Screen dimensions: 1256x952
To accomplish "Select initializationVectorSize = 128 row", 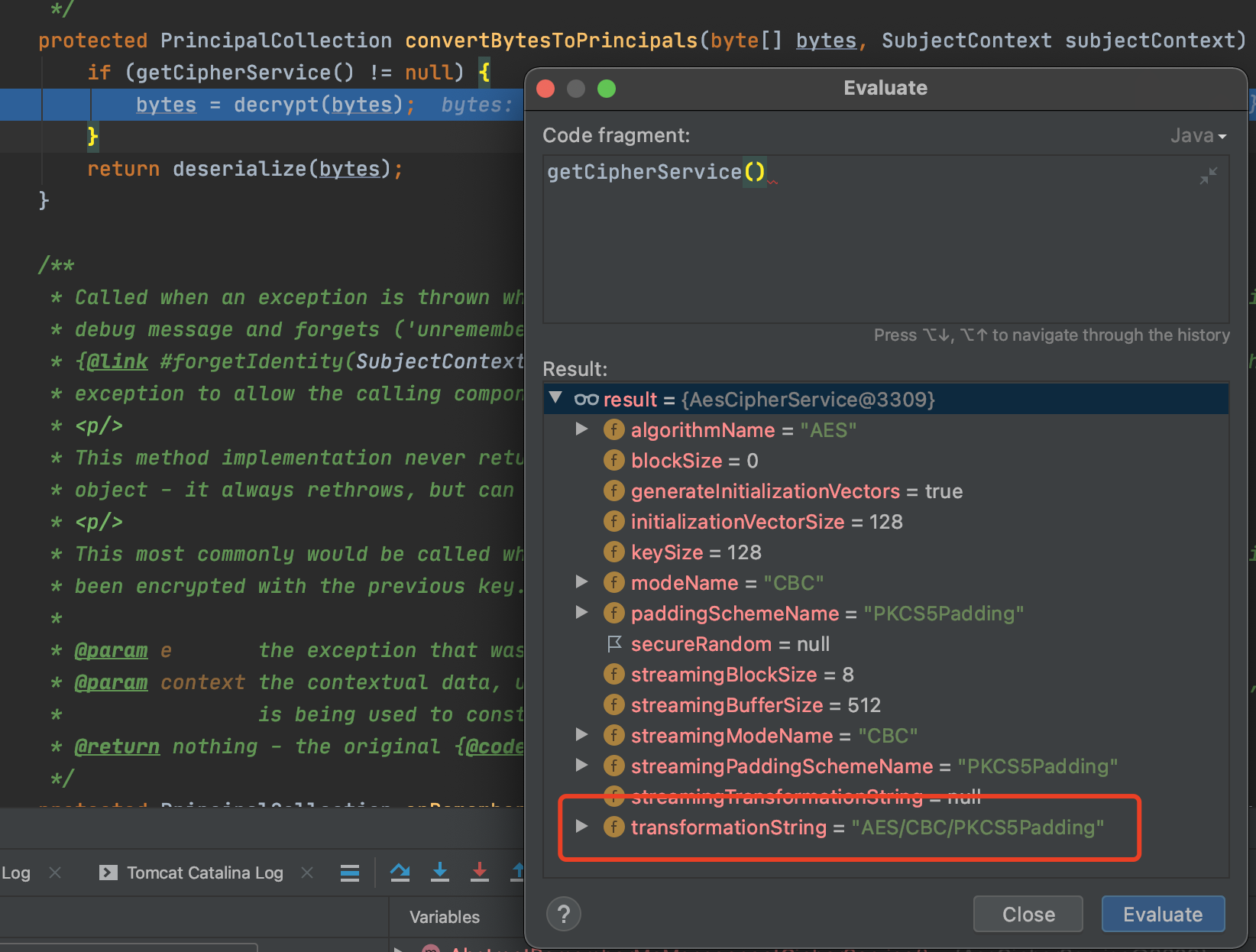I will pyautogui.click(x=885, y=522).
